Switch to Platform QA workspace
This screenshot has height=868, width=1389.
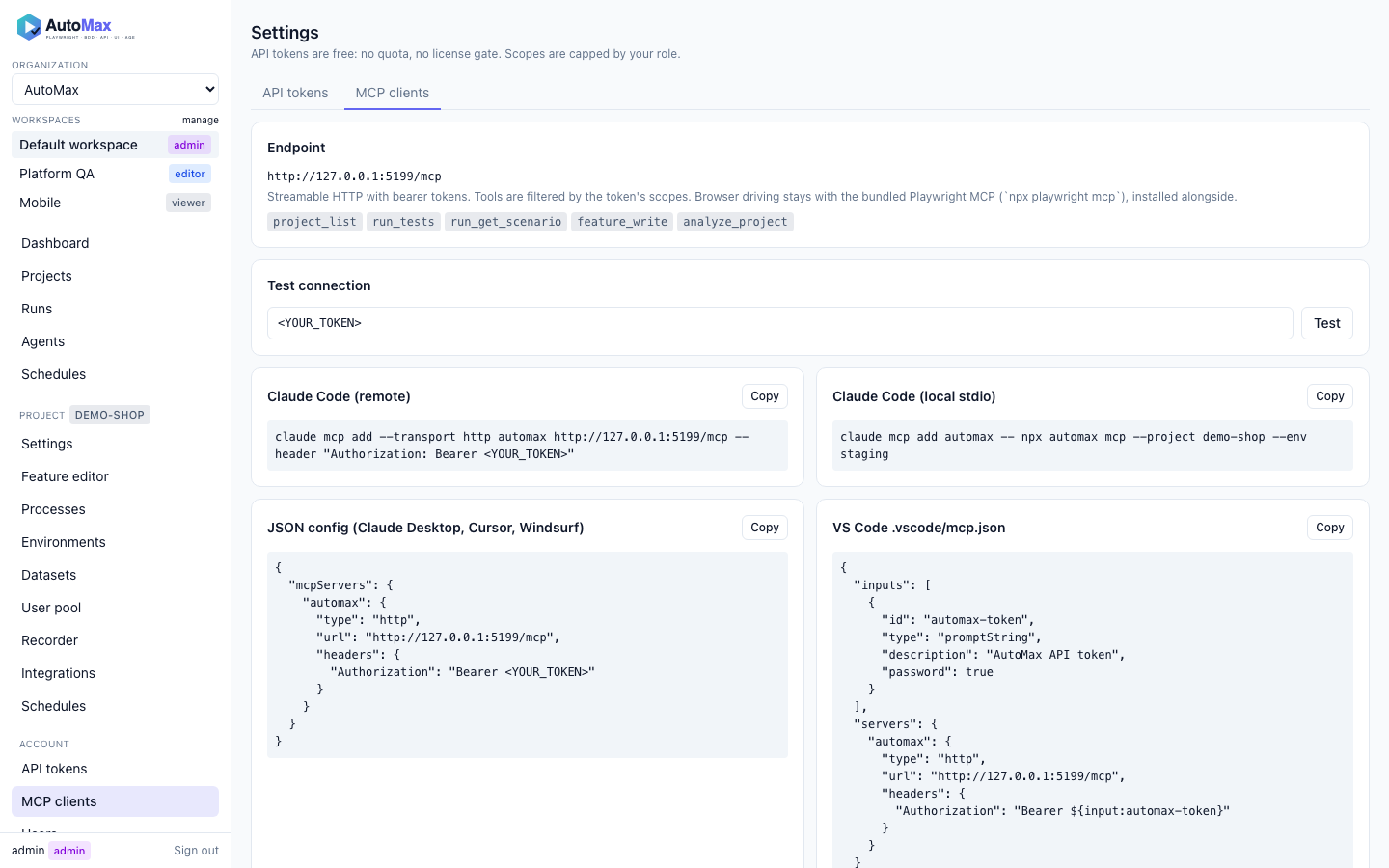115,174
